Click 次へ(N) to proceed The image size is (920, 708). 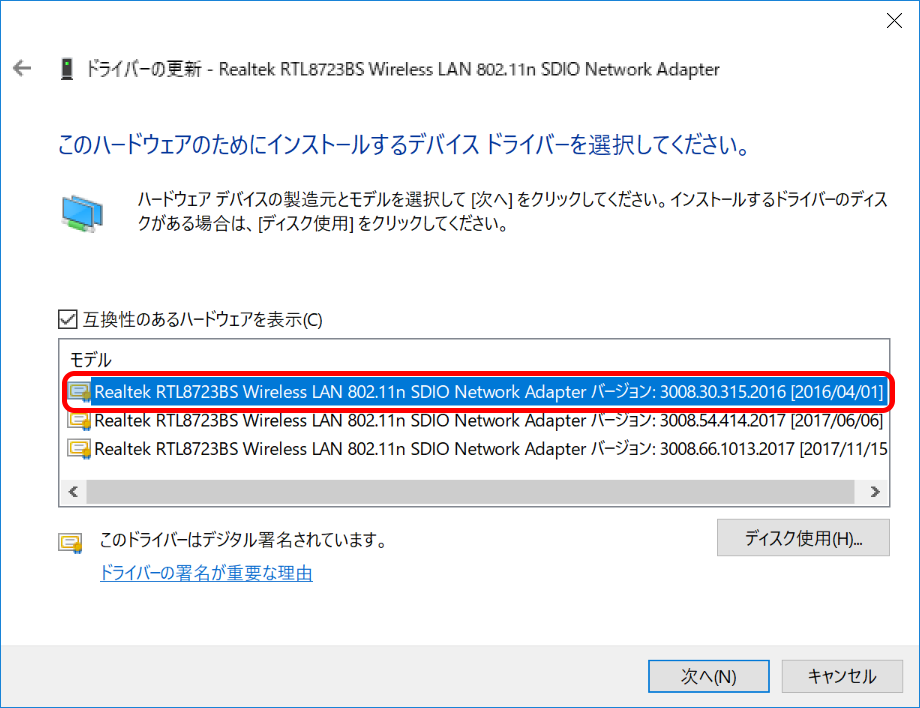[x=709, y=676]
